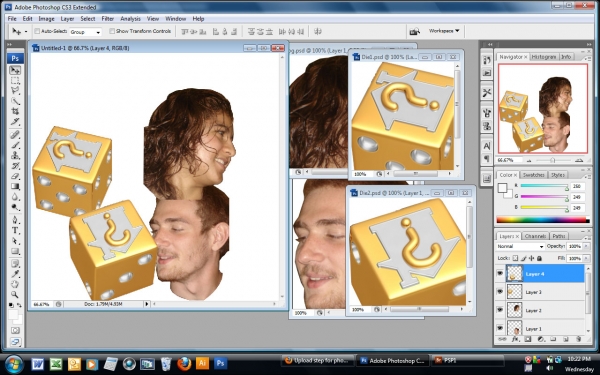Image resolution: width=600 pixels, height=375 pixels.
Task: Select the Dodge tool
Action: click(x=15, y=207)
